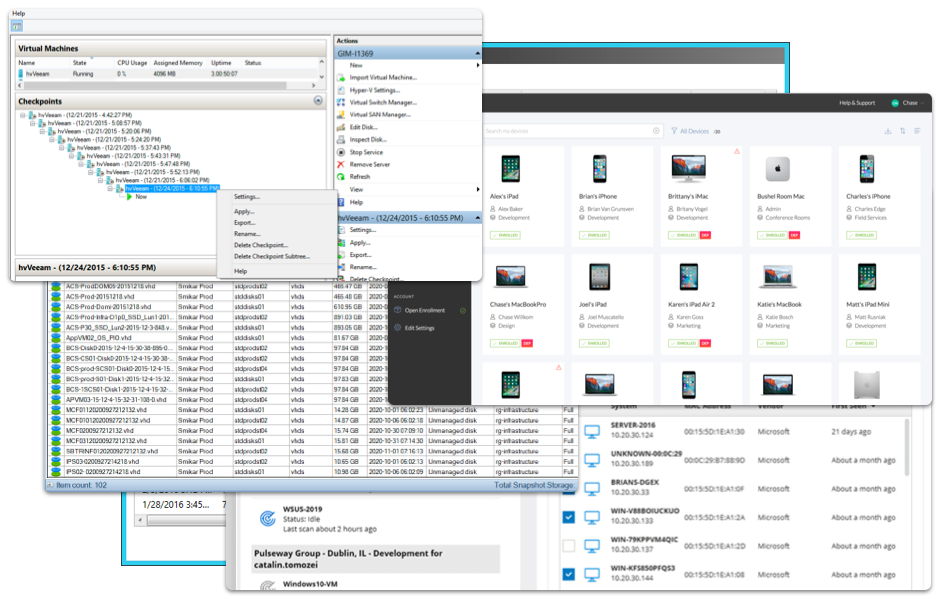
Task: Open Bushel Room Mac device thumbnail
Action: pos(778,169)
